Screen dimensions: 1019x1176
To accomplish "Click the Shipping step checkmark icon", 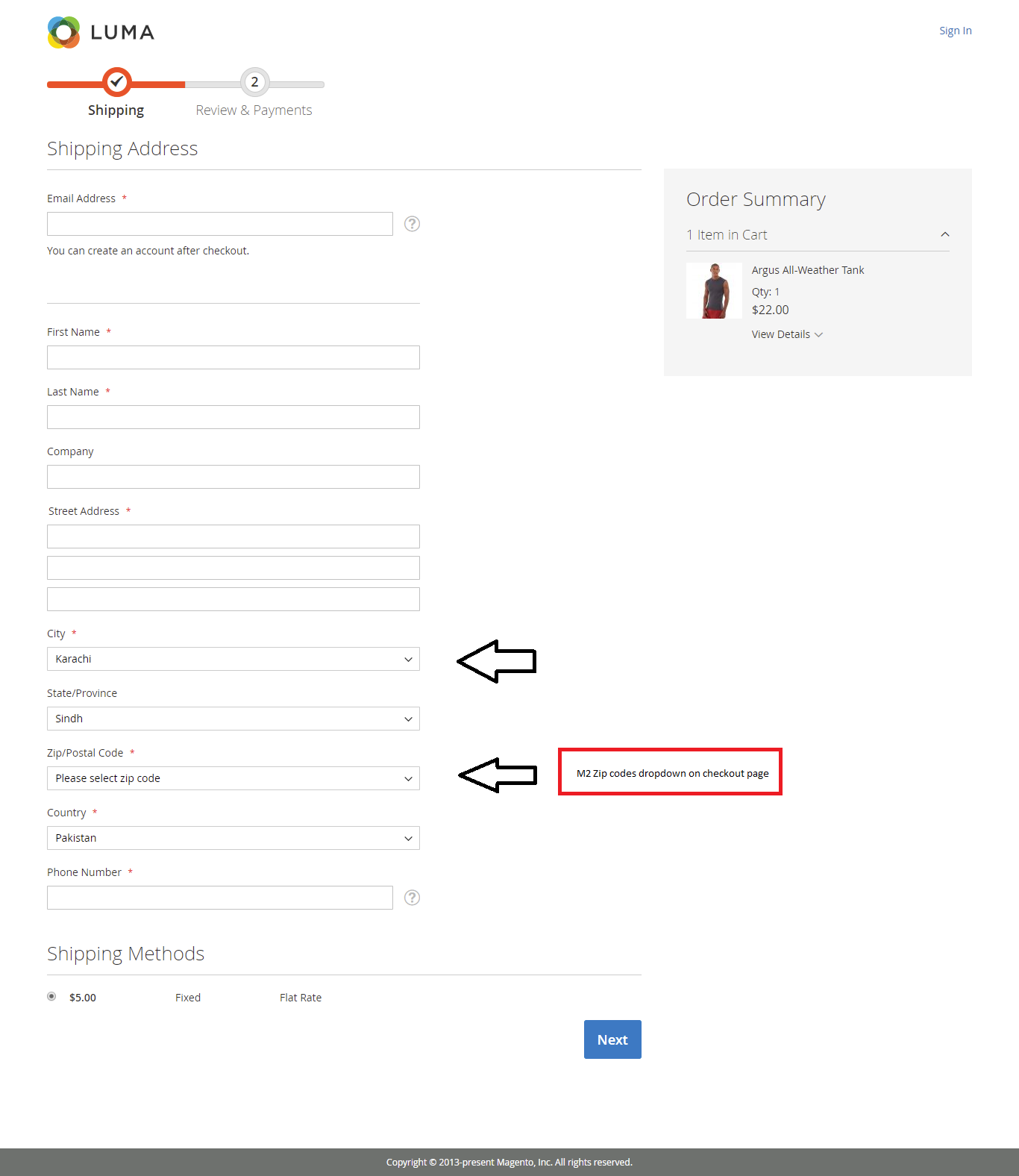I will [x=117, y=82].
